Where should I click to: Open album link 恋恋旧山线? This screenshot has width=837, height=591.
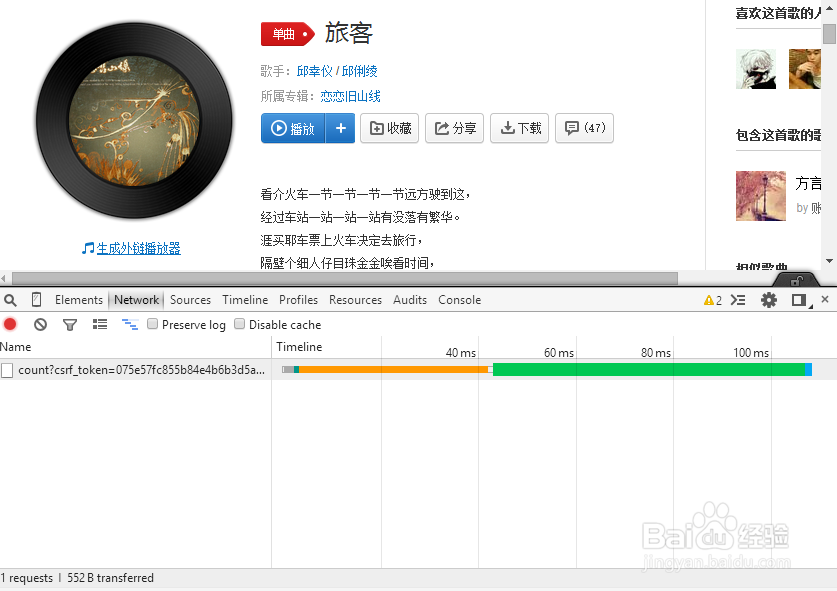coord(350,96)
